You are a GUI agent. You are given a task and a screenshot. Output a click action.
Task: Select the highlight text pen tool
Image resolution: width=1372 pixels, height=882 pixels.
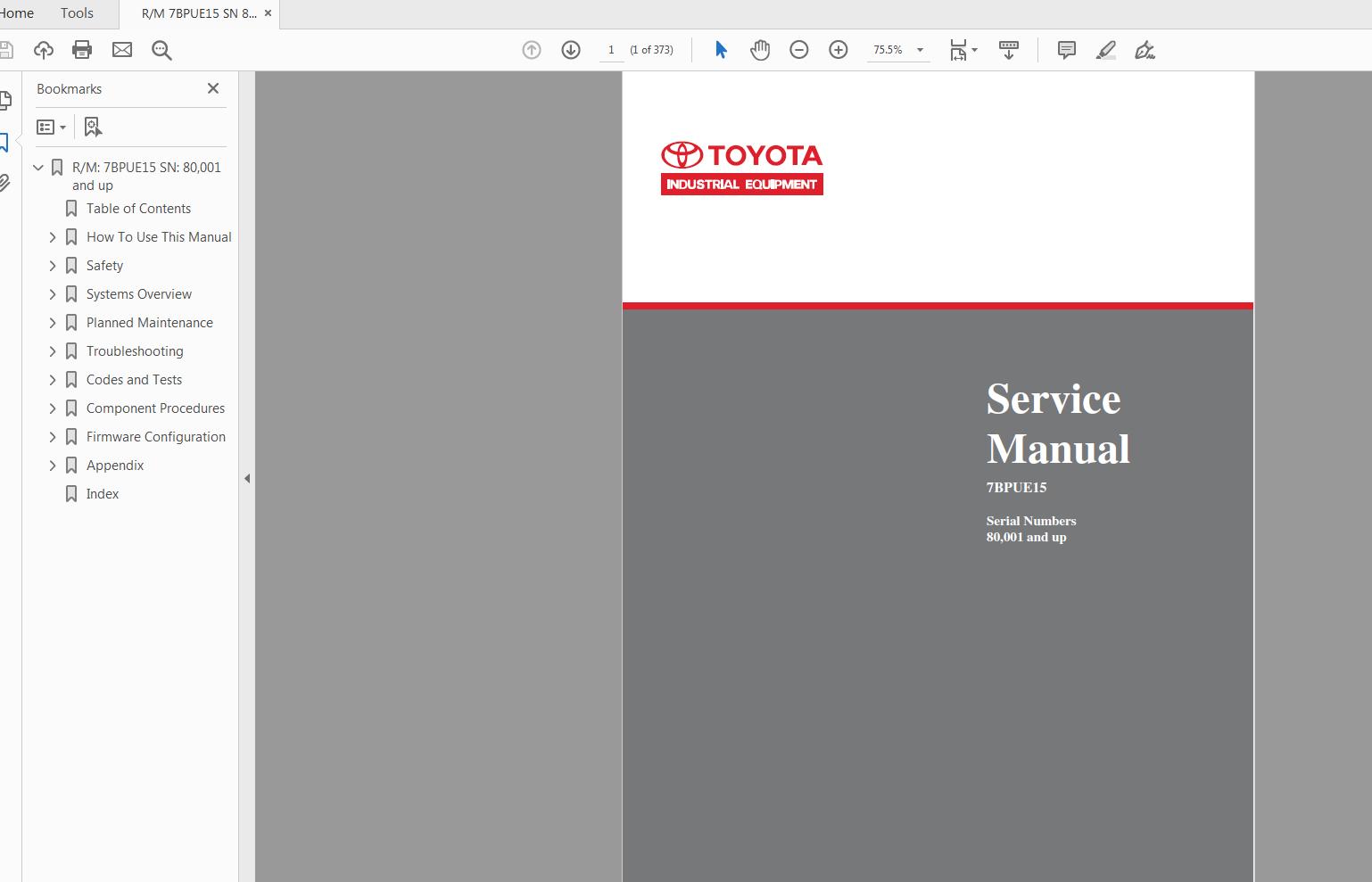1106,50
